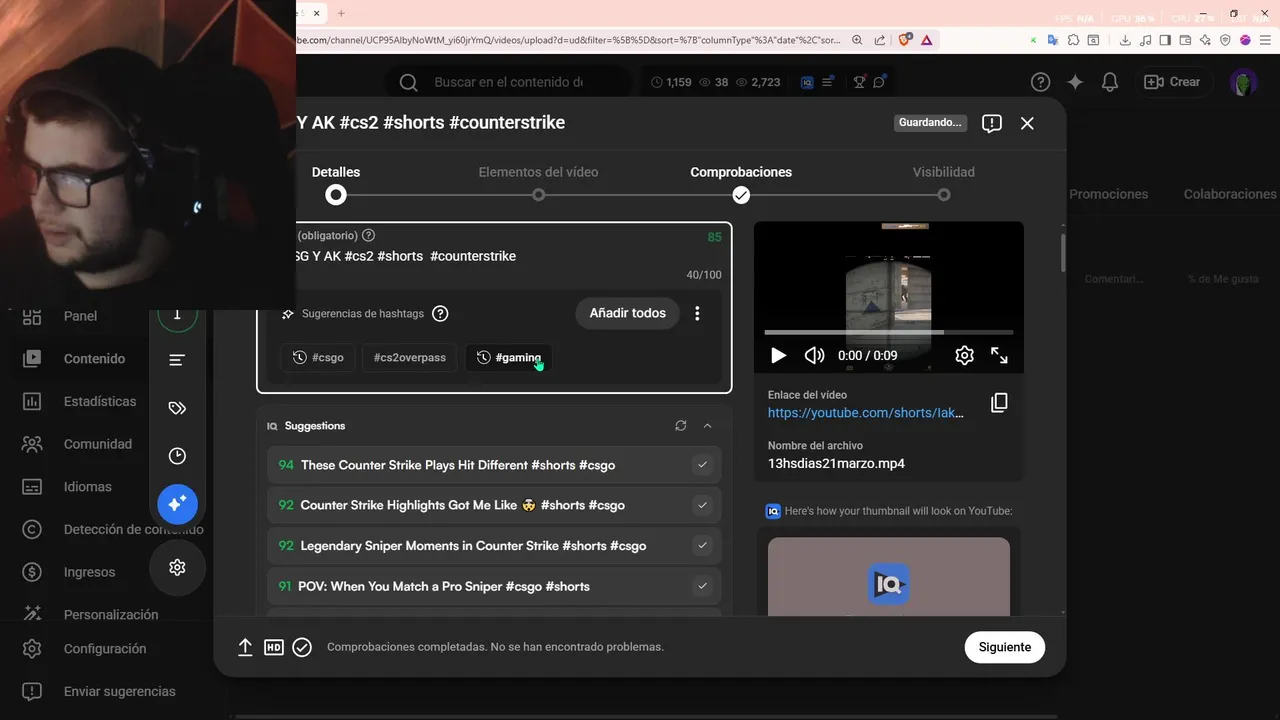This screenshot has height=720, width=1280.
Task: Mute the video preview volume
Action: coord(815,355)
